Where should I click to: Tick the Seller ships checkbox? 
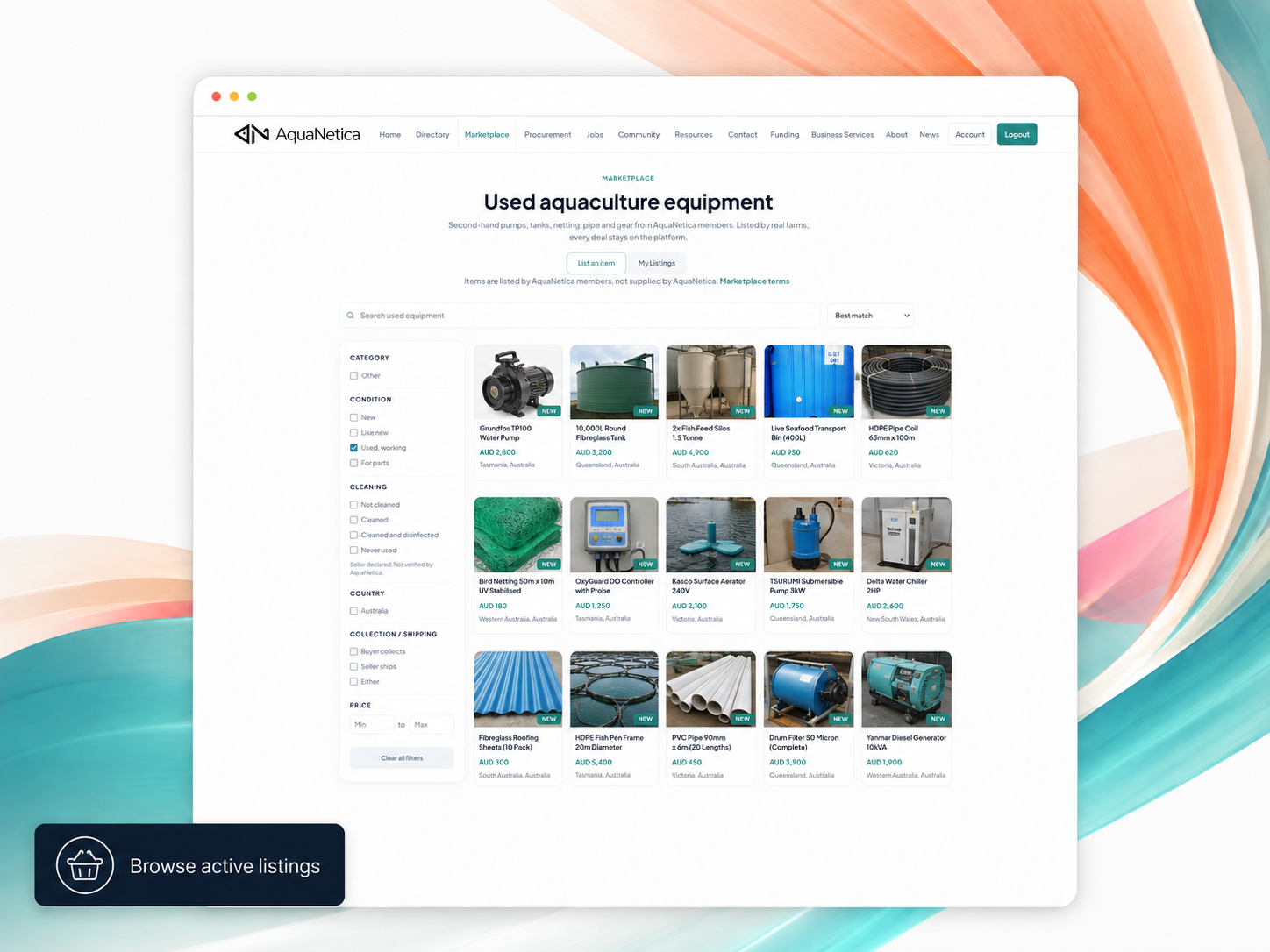(x=354, y=667)
